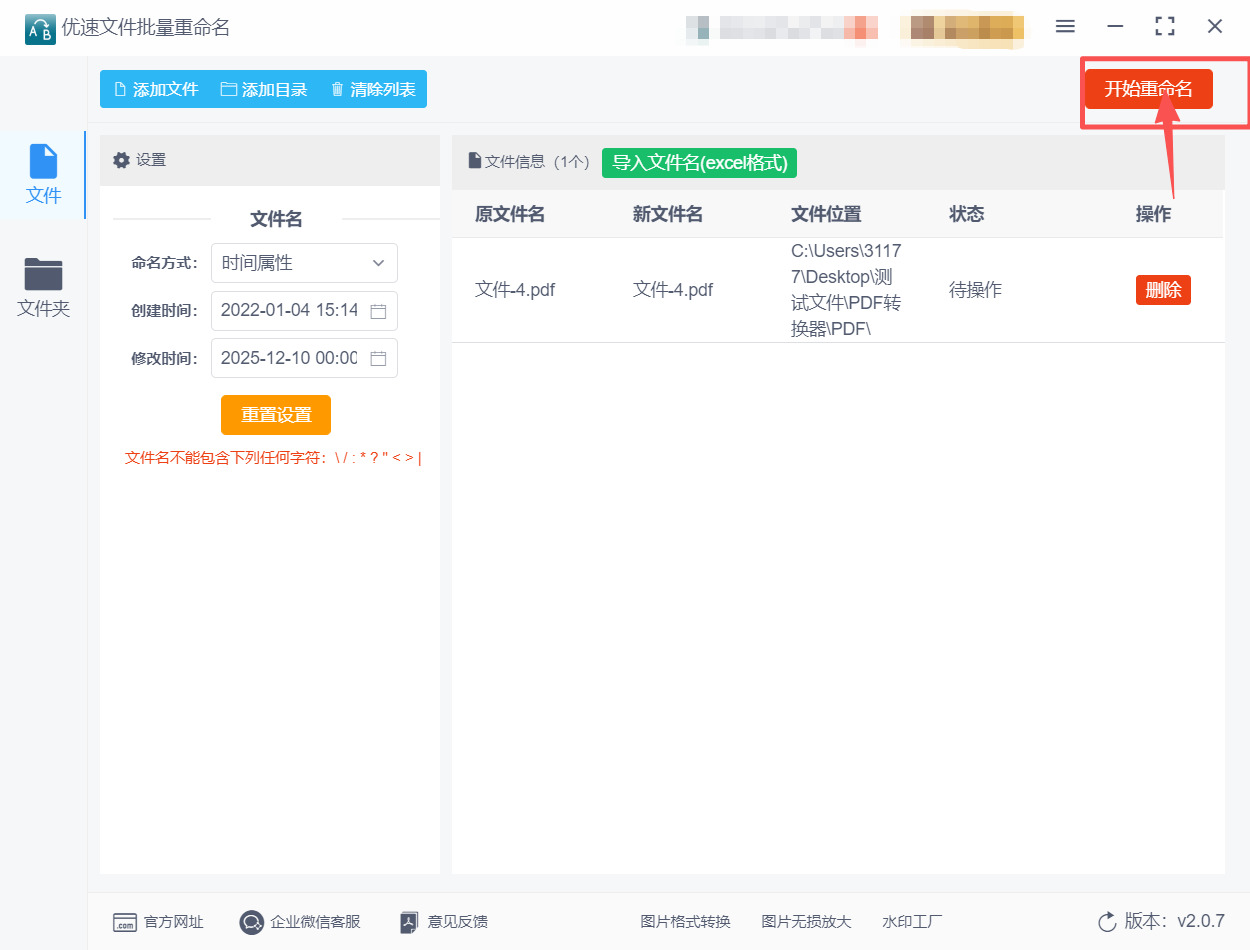
Task: Open the 创建时间 date picker
Action: (x=378, y=311)
